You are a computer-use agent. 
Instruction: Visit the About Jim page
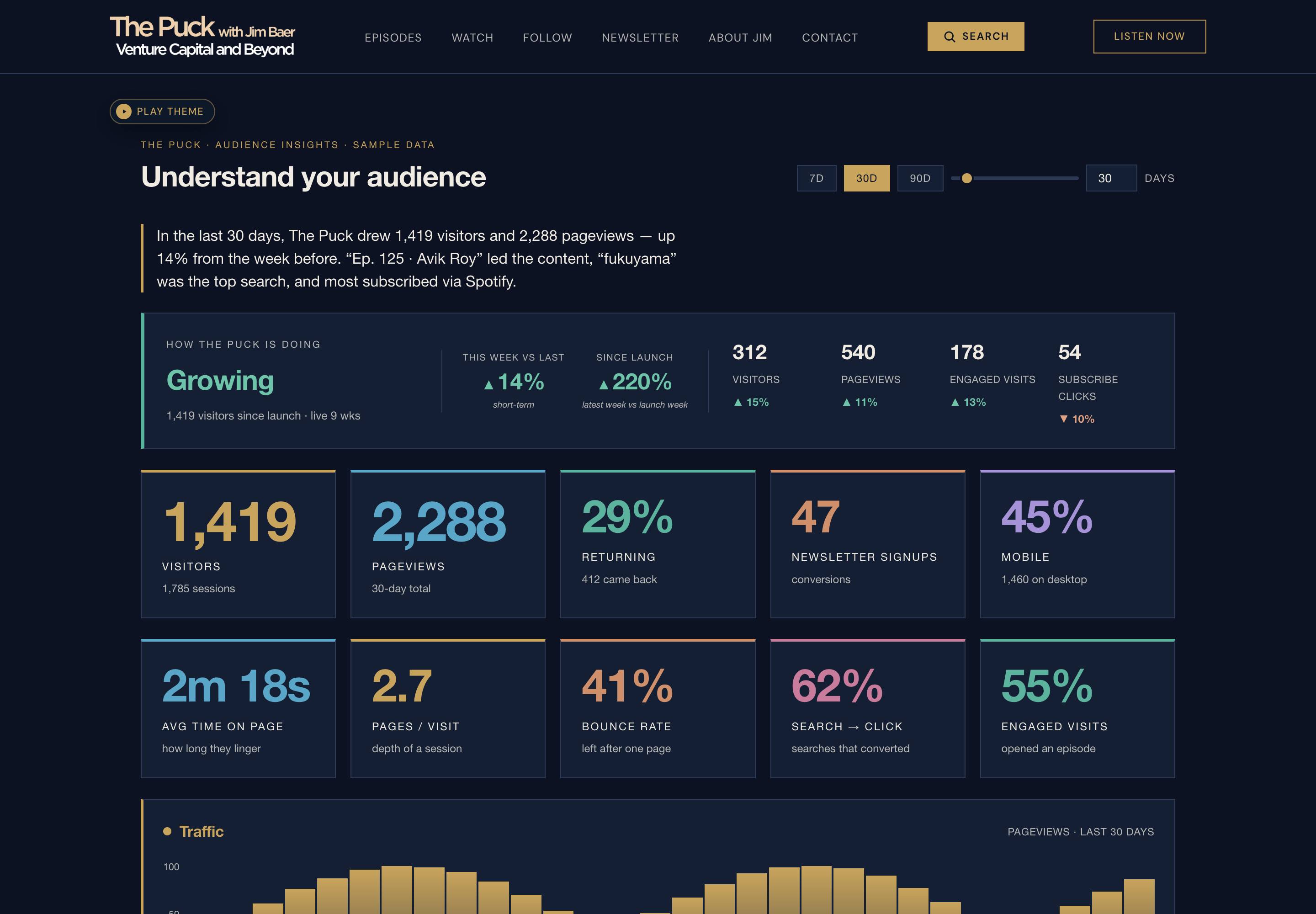[x=740, y=38]
